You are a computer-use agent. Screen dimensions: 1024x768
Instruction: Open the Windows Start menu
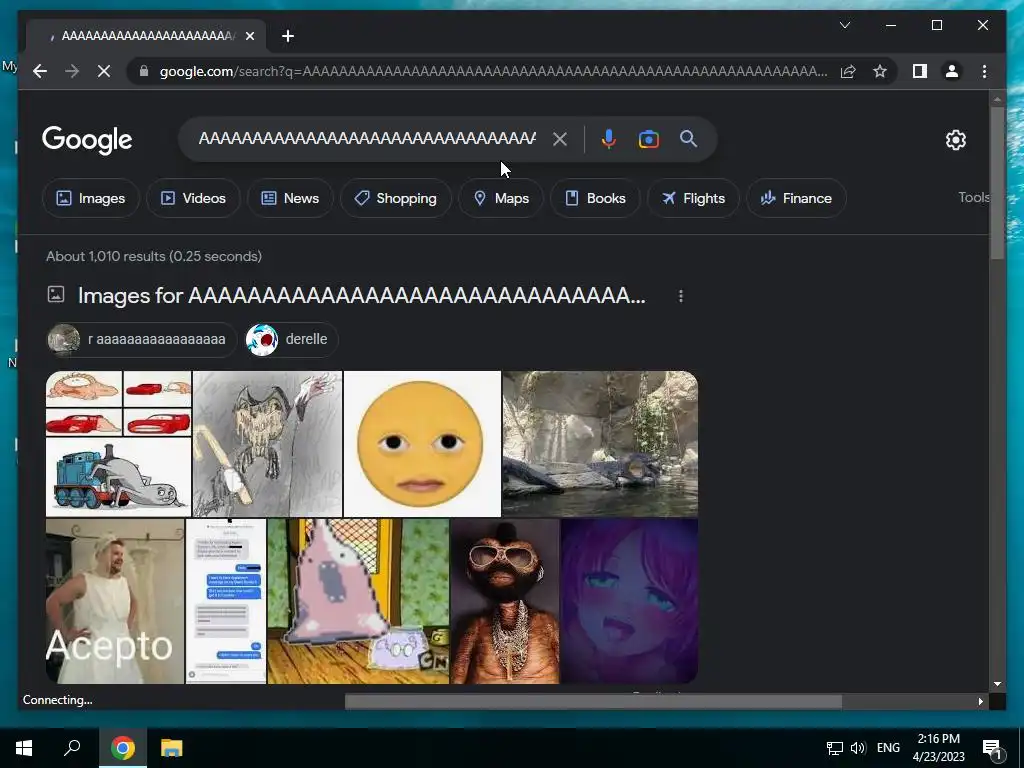pyautogui.click(x=24, y=748)
